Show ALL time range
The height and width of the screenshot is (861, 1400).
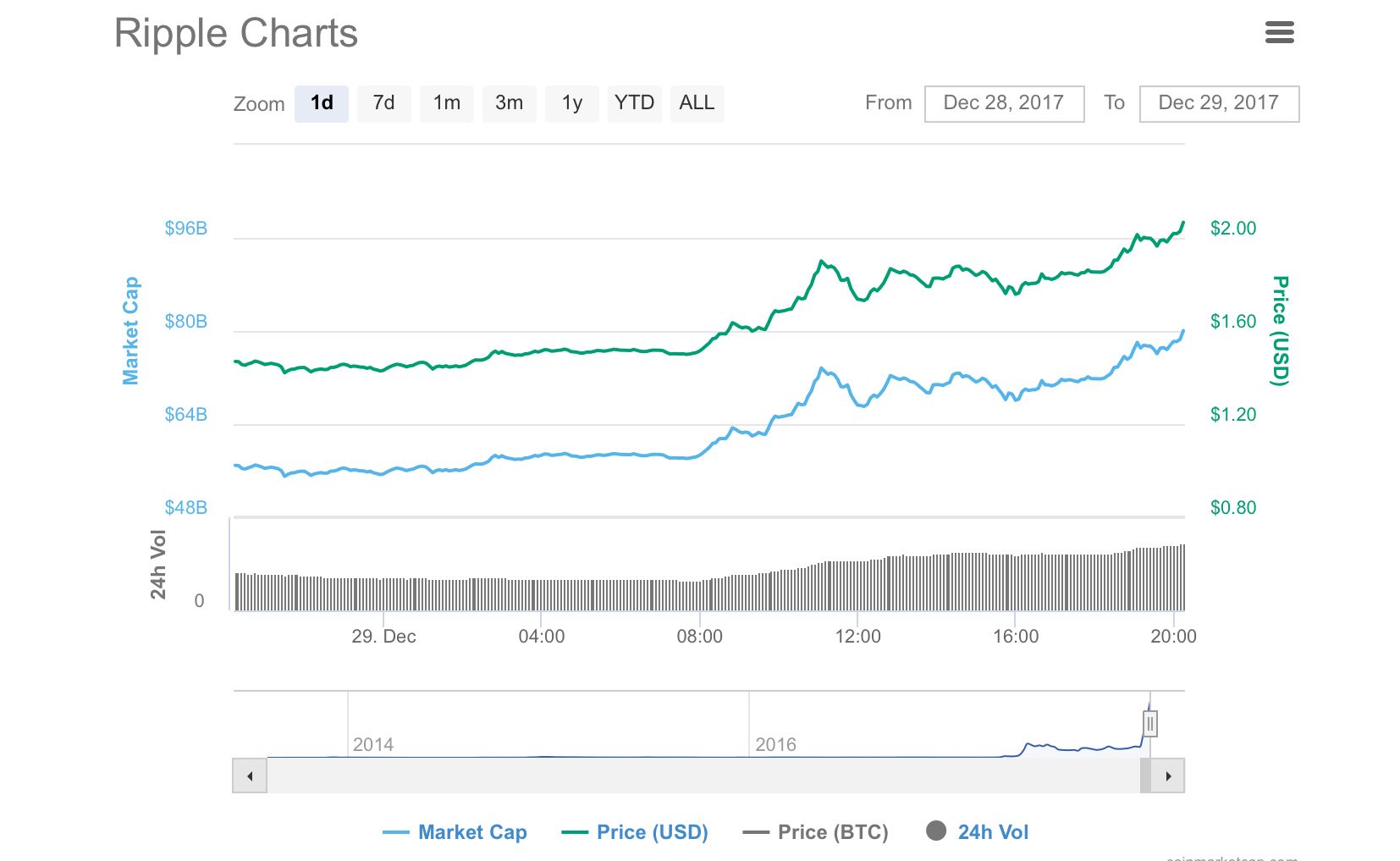pos(697,103)
